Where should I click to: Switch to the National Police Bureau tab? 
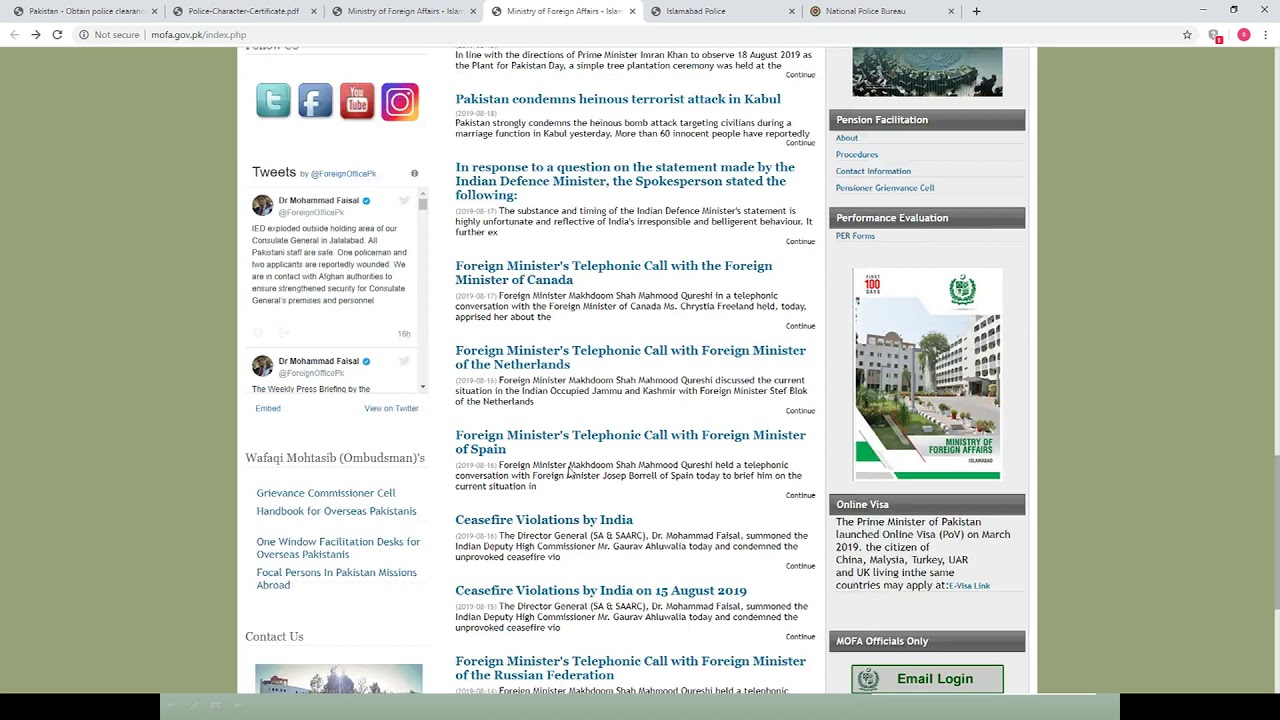pyautogui.click(x=880, y=11)
